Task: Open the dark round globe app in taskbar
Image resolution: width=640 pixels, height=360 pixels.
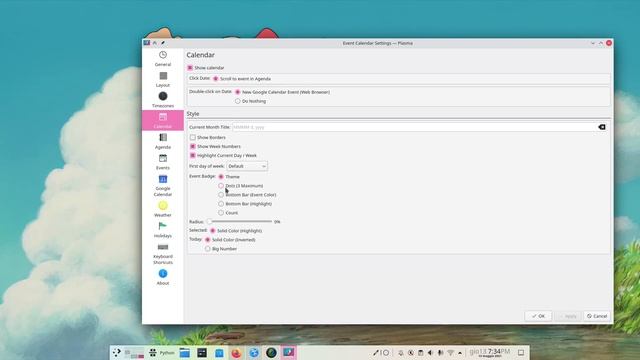Action: pyautogui.click(x=271, y=352)
